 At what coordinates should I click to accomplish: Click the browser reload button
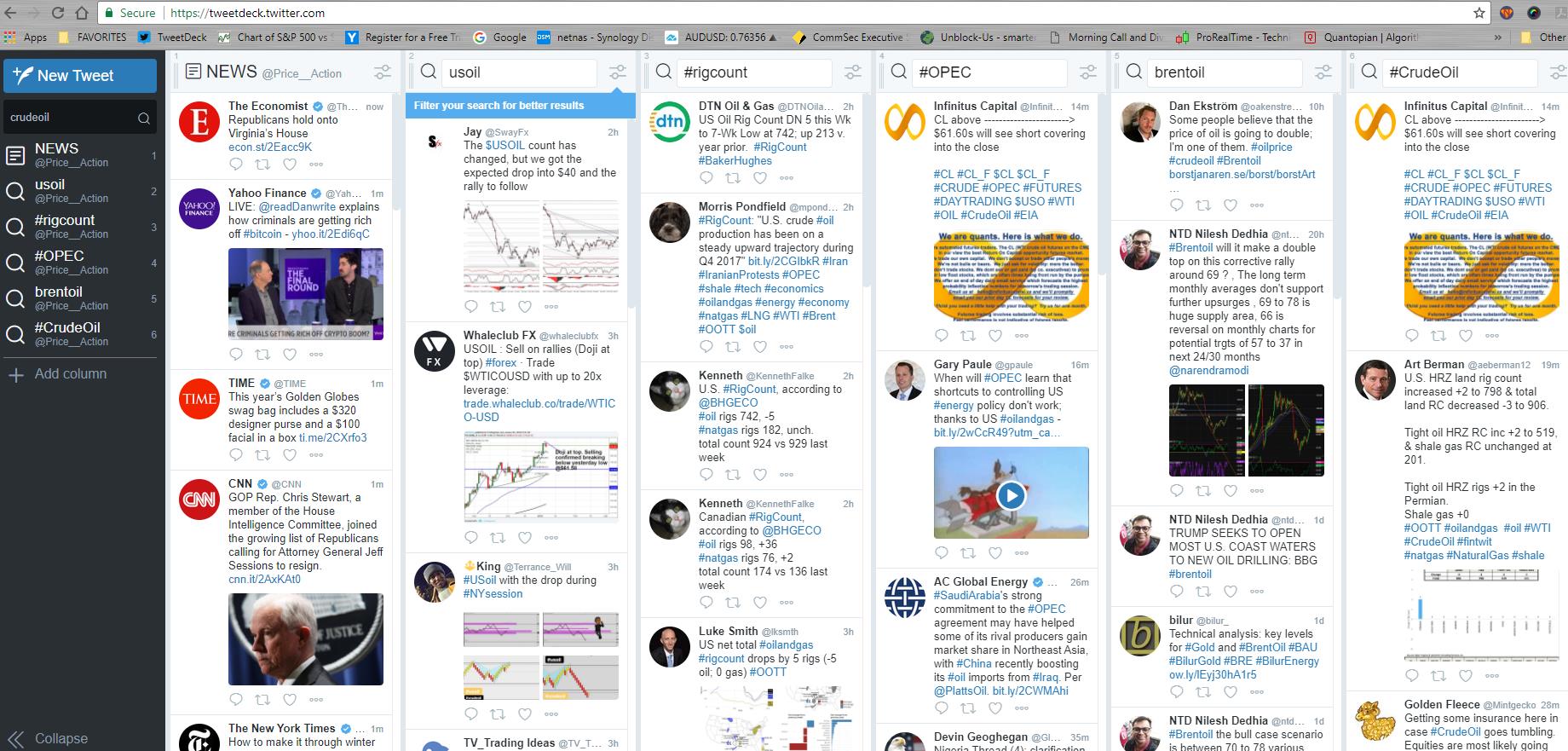coord(58,13)
